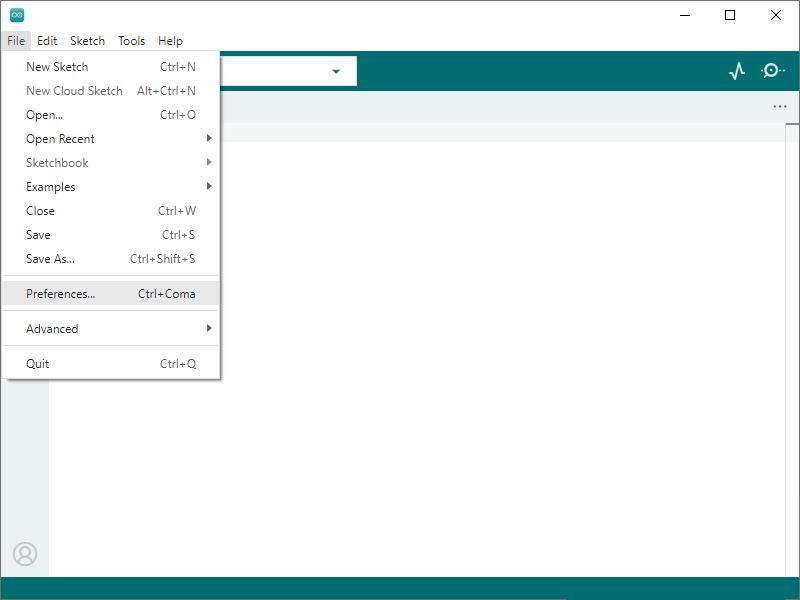This screenshot has height=600, width=800.
Task: Click Save in the File menu
Action: coord(111,235)
